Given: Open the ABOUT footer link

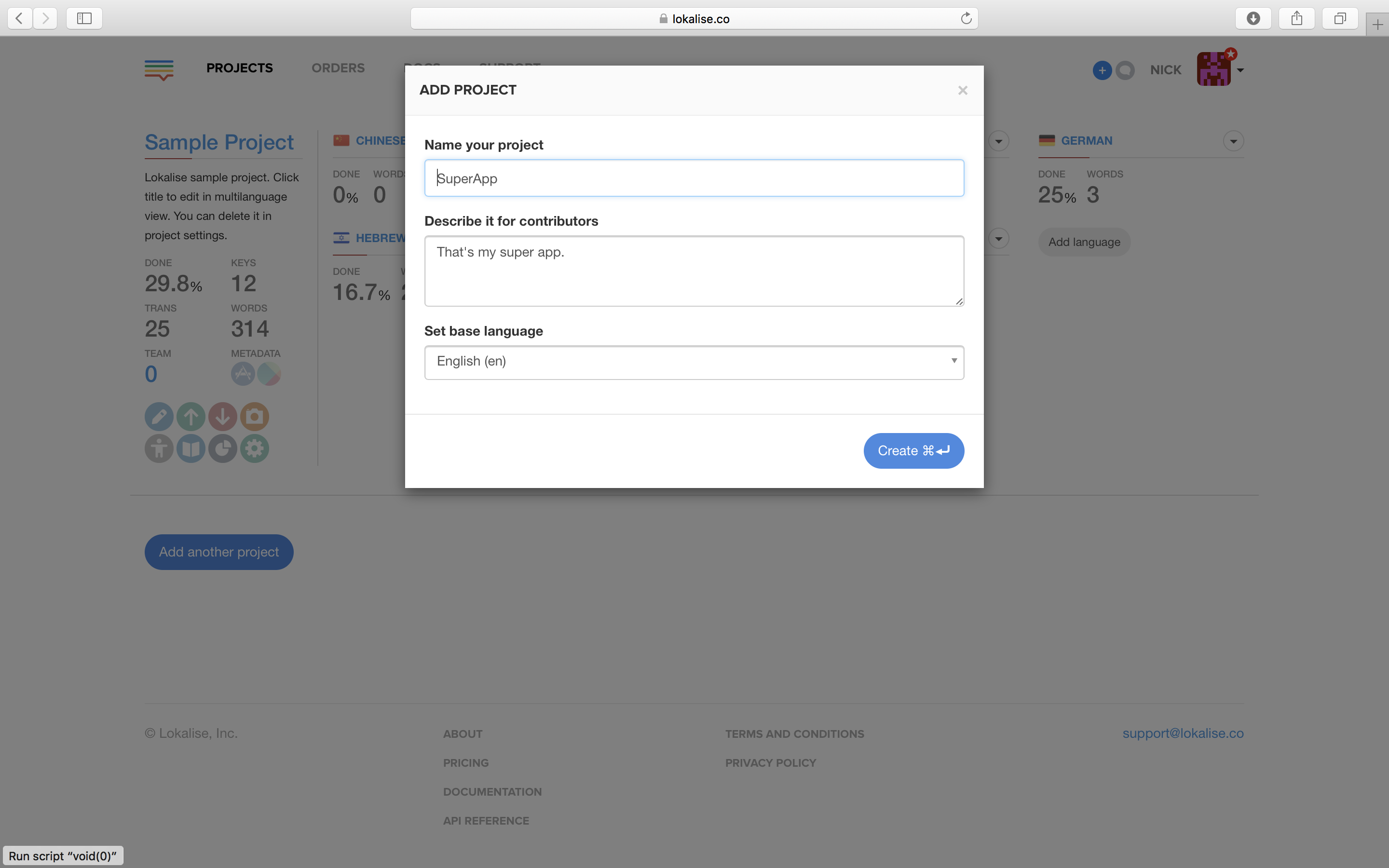Looking at the screenshot, I should coord(463,733).
